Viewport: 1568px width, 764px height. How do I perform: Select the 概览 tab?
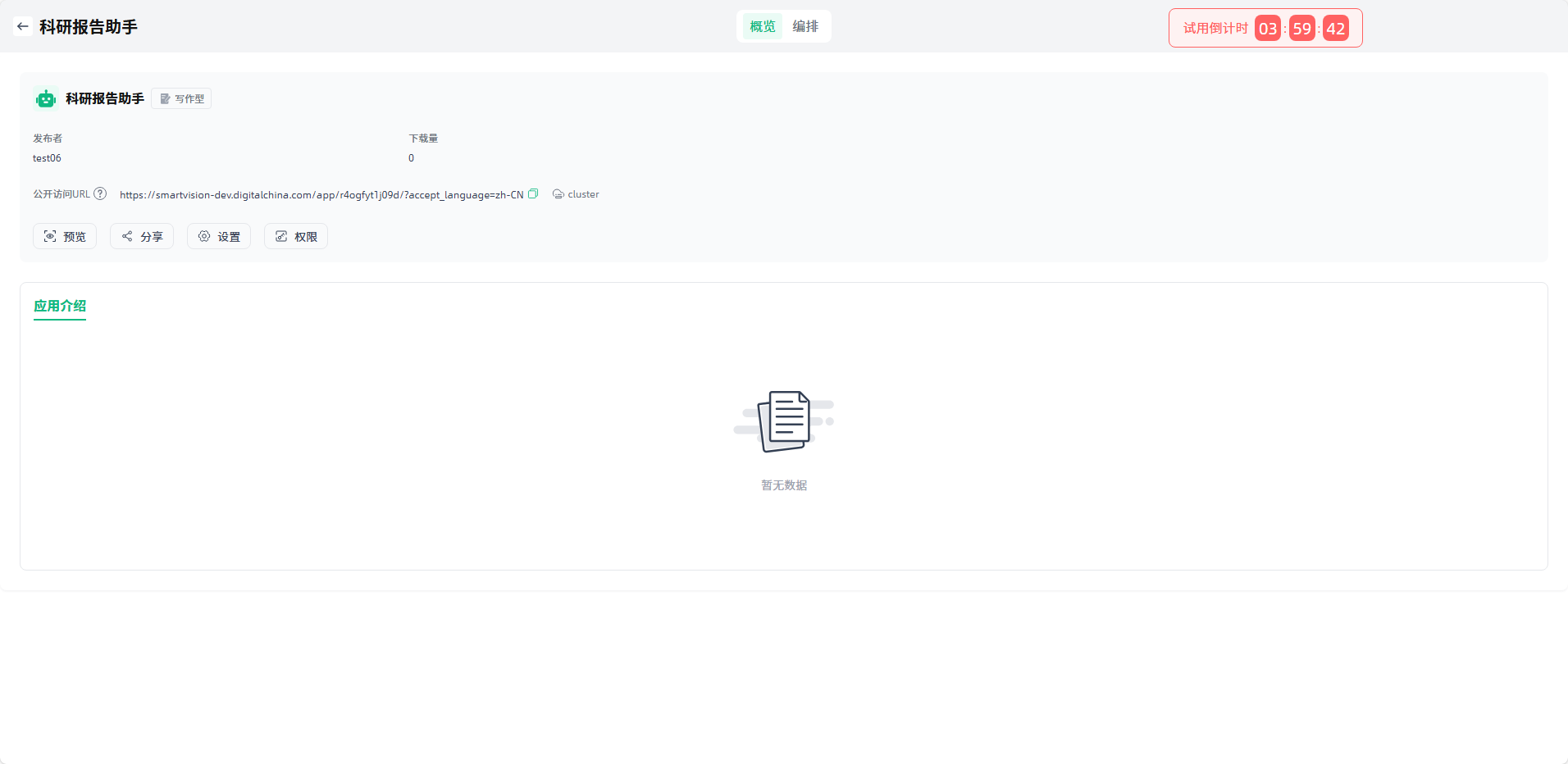click(x=762, y=26)
